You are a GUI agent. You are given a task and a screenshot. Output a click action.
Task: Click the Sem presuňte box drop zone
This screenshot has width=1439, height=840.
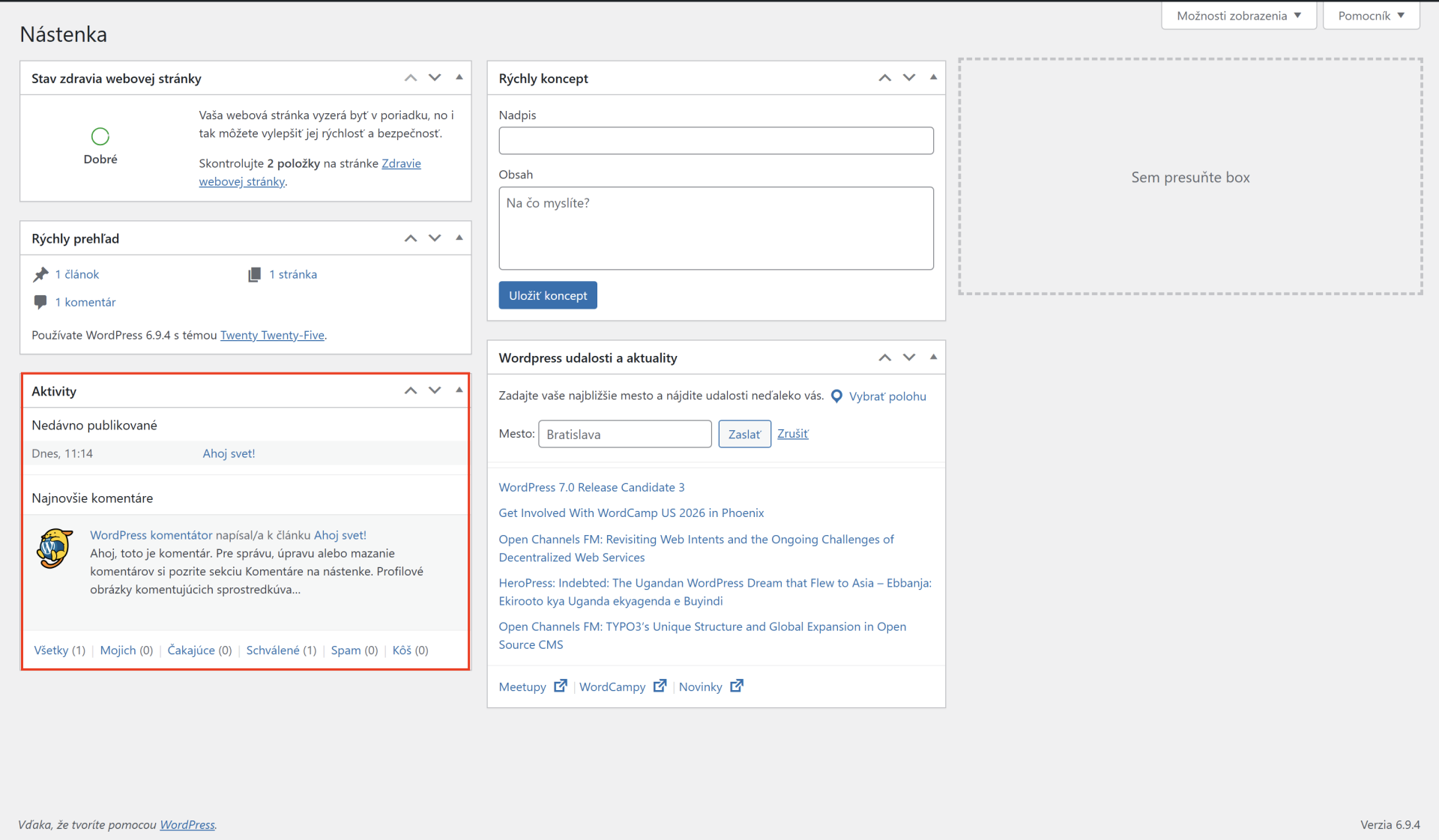[x=1190, y=177]
